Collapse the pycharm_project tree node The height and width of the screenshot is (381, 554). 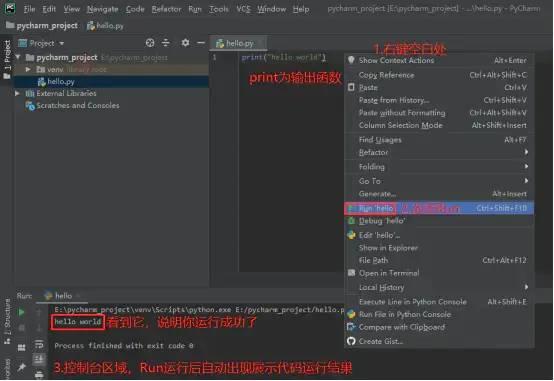(18, 57)
